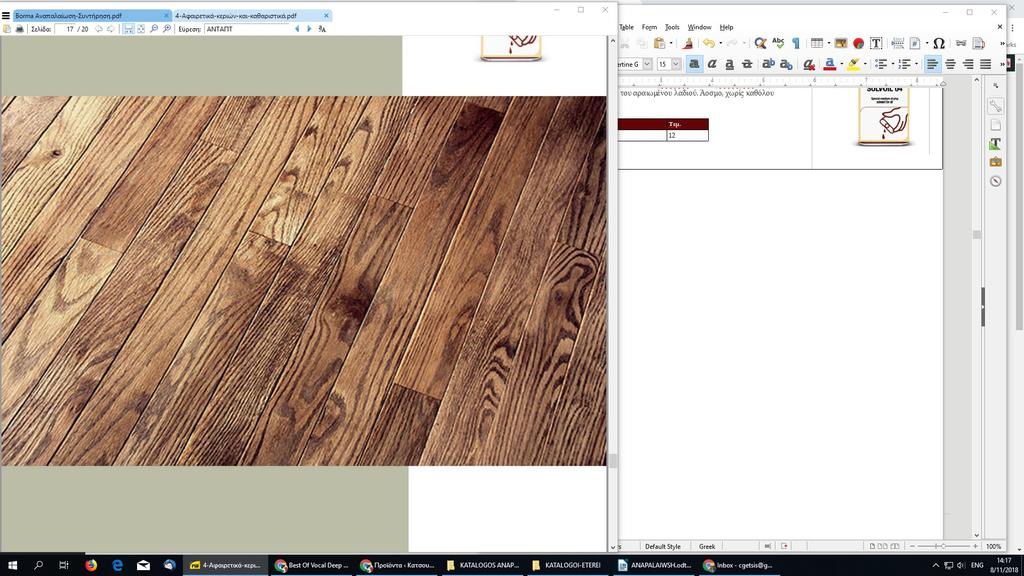
Task: Expand the numbered list dropdown arrow
Action: (916, 64)
